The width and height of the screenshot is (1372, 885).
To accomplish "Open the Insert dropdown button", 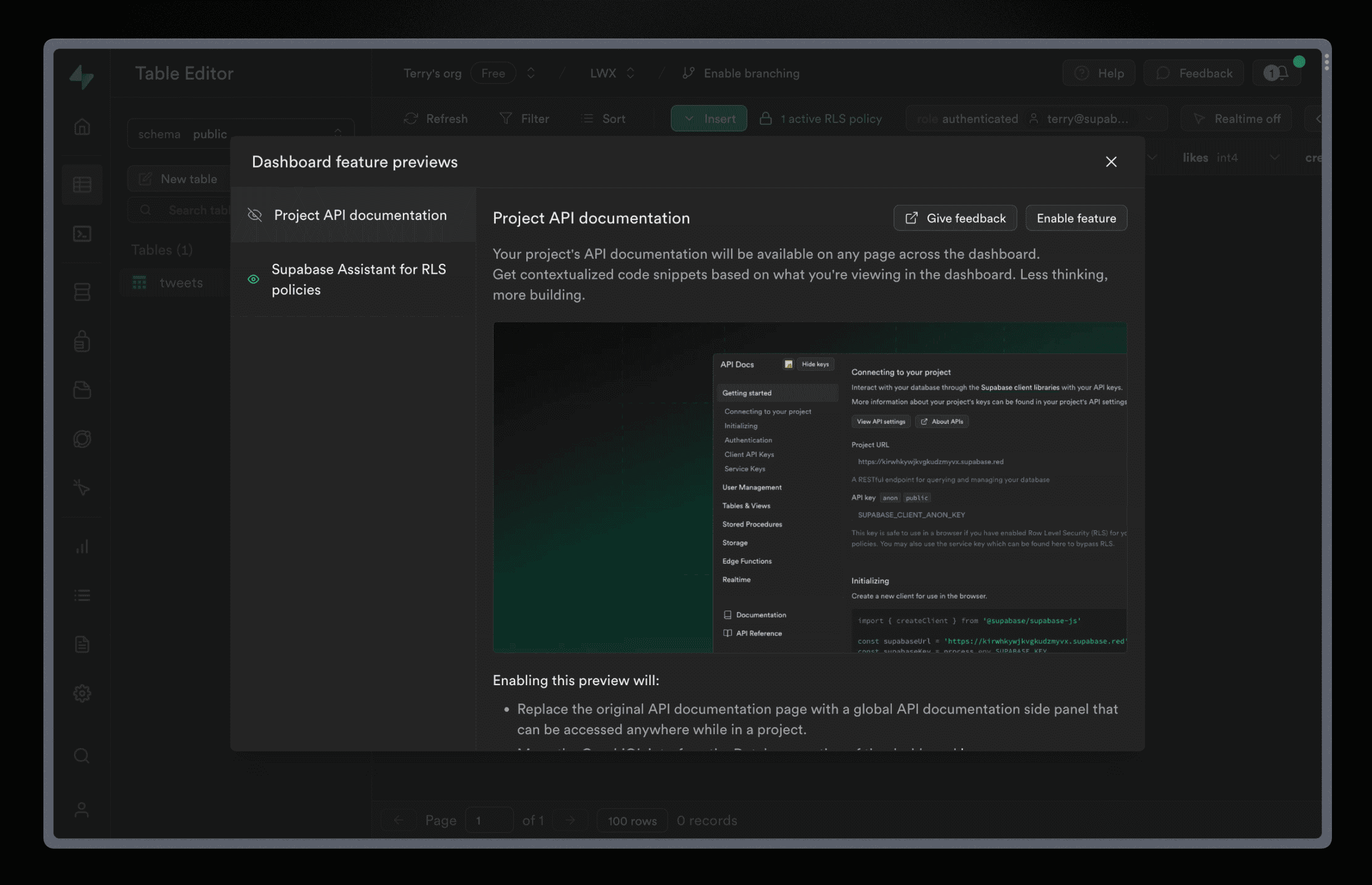I will (709, 119).
